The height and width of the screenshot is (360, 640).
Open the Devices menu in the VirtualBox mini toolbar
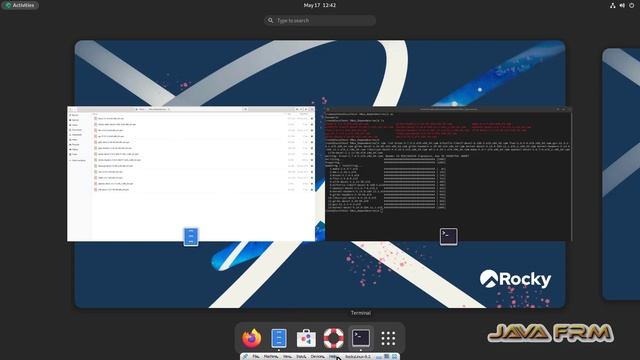[318, 357]
